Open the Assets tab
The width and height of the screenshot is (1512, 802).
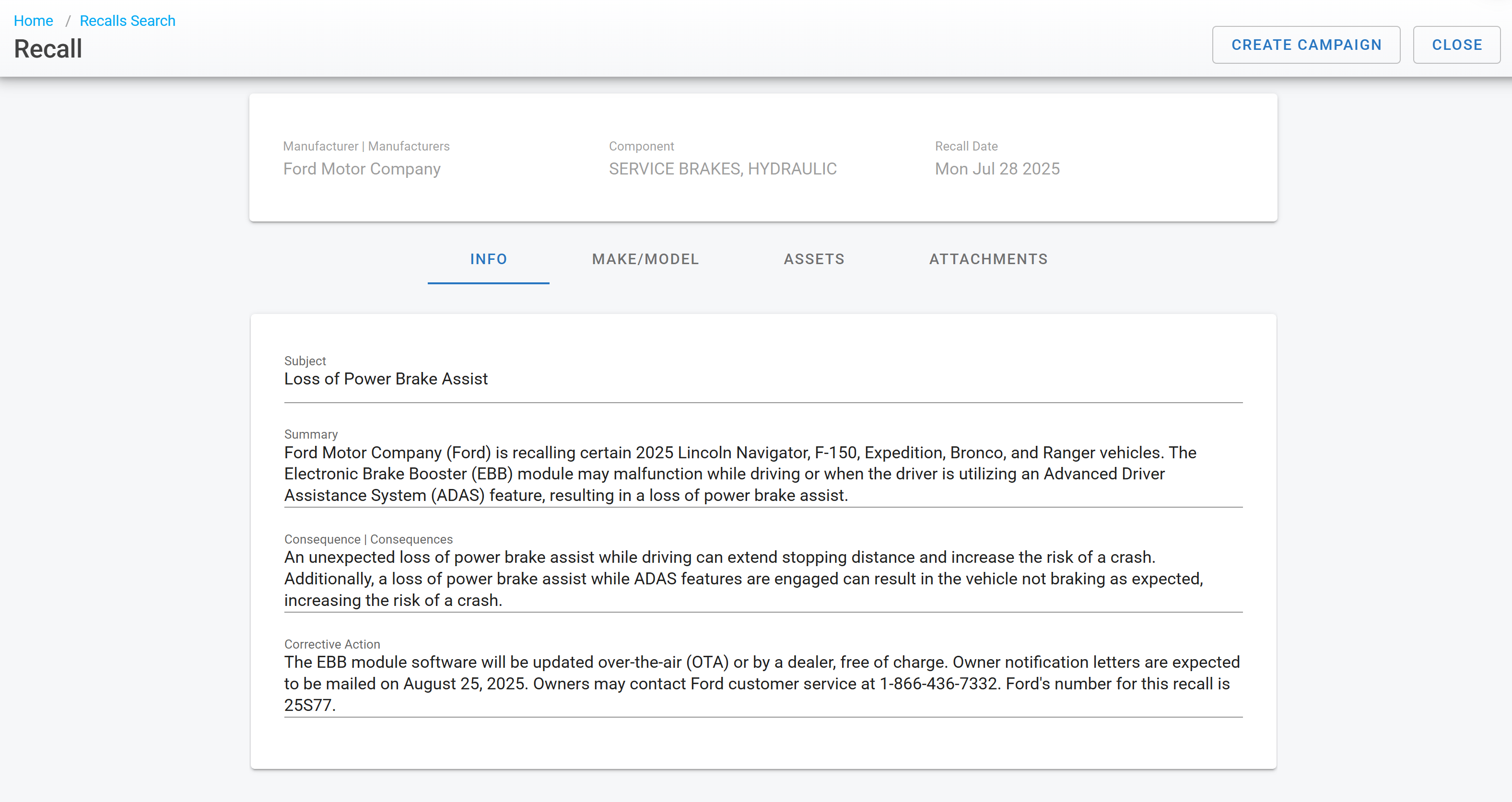pyautogui.click(x=814, y=259)
